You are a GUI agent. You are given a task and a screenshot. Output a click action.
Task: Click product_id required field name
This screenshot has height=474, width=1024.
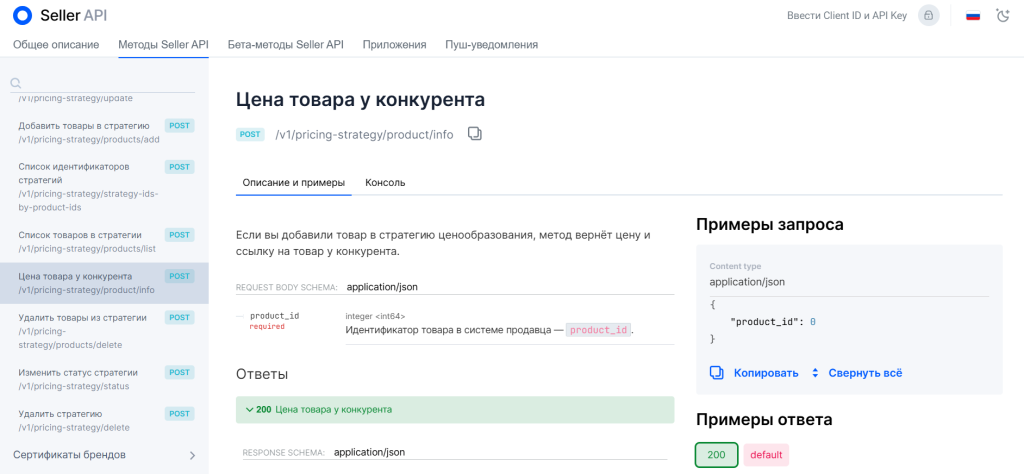pos(274,316)
